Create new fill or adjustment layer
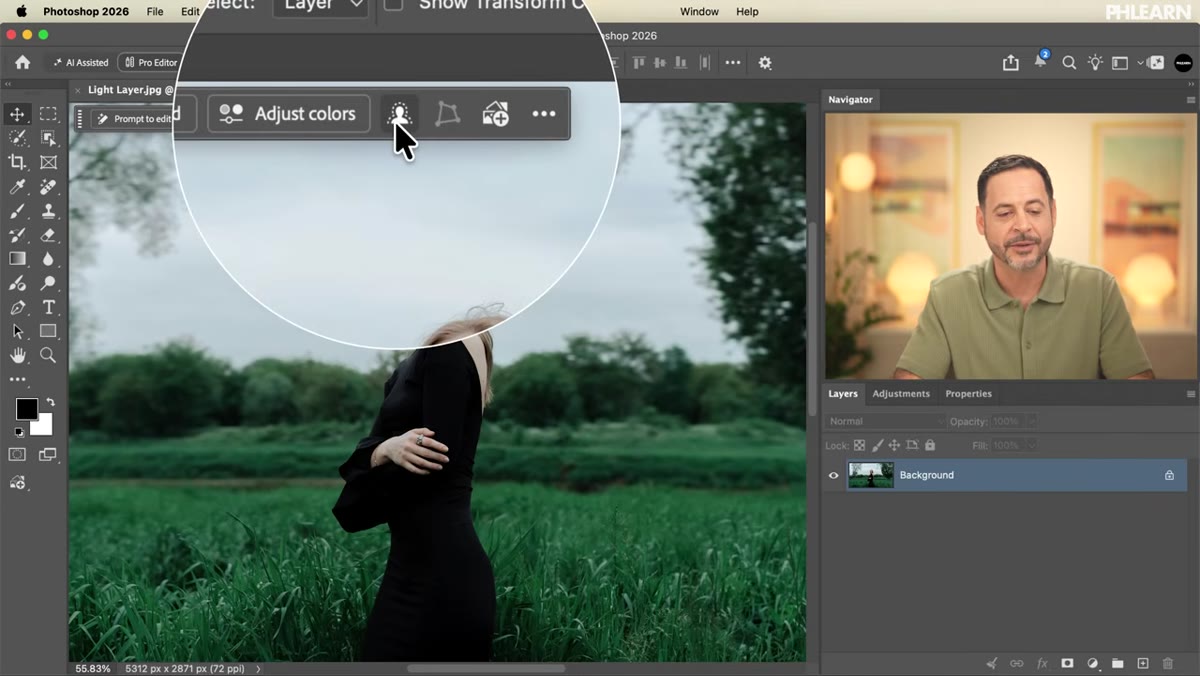Image resolution: width=1200 pixels, height=676 pixels. 1093,663
